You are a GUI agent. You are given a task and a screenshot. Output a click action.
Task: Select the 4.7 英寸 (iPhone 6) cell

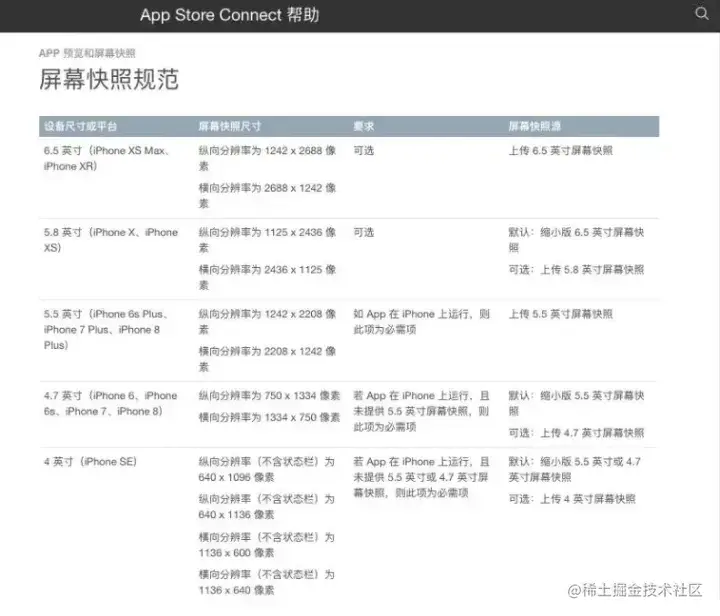click(x=111, y=403)
